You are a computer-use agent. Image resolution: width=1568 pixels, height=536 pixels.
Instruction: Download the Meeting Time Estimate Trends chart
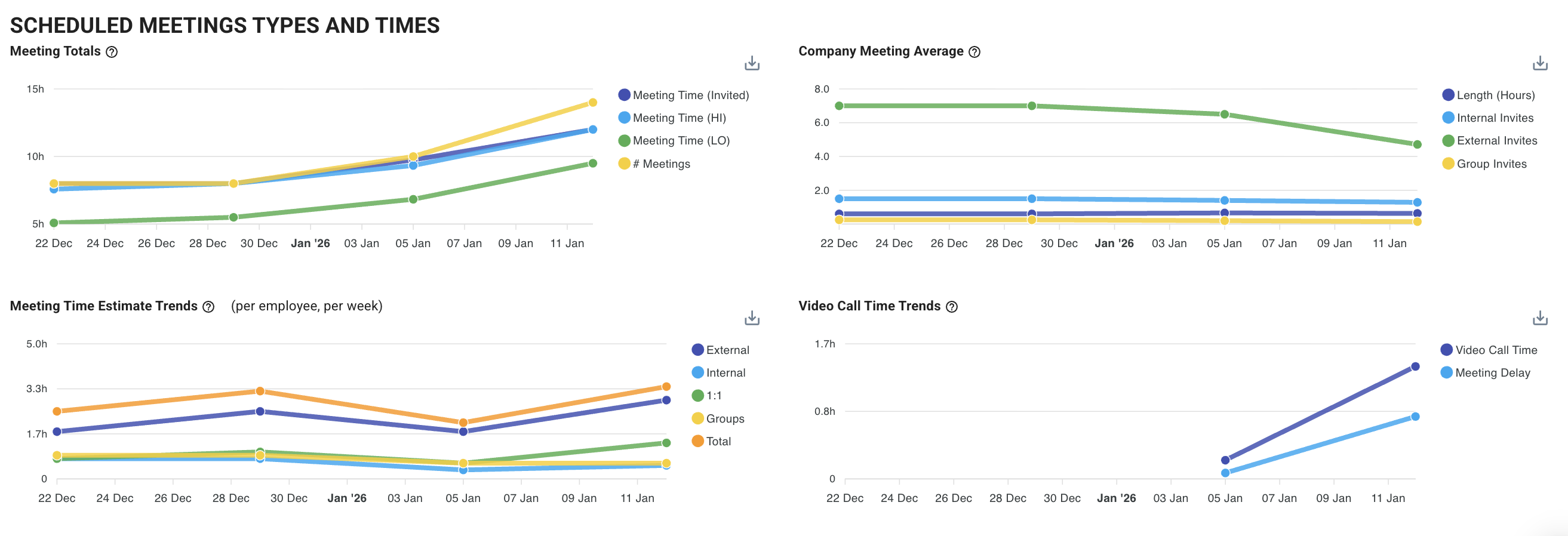click(x=752, y=318)
